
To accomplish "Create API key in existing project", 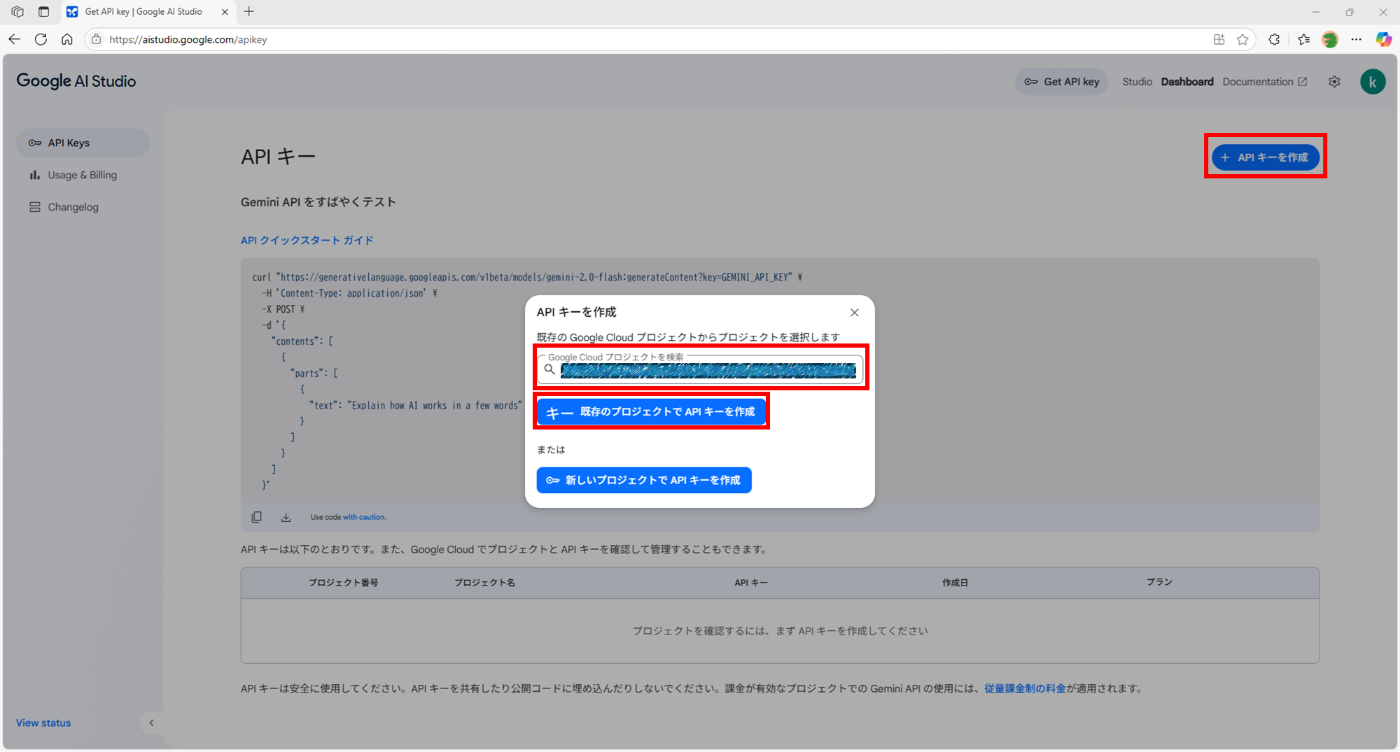I will click(651, 412).
